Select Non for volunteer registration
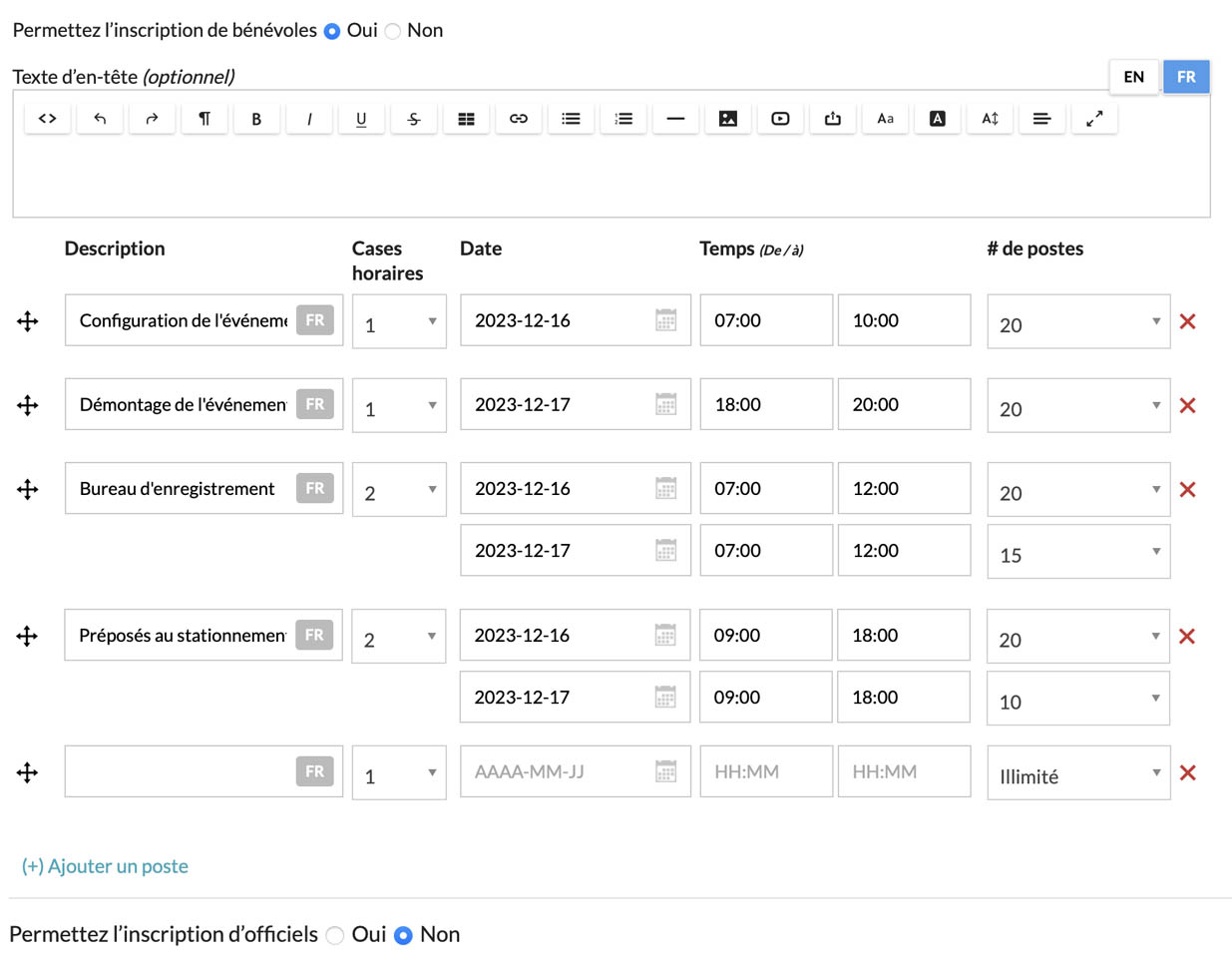 (394, 31)
